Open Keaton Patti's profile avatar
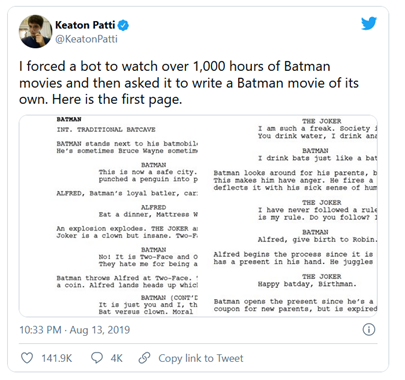Screen dimensions: 405x380 (x=35, y=31)
